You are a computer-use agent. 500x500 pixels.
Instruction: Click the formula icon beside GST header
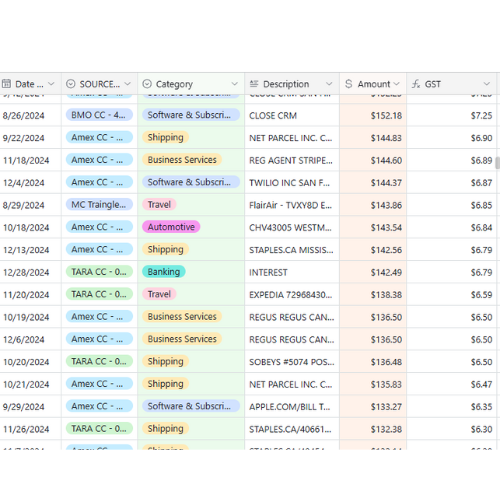pos(416,84)
